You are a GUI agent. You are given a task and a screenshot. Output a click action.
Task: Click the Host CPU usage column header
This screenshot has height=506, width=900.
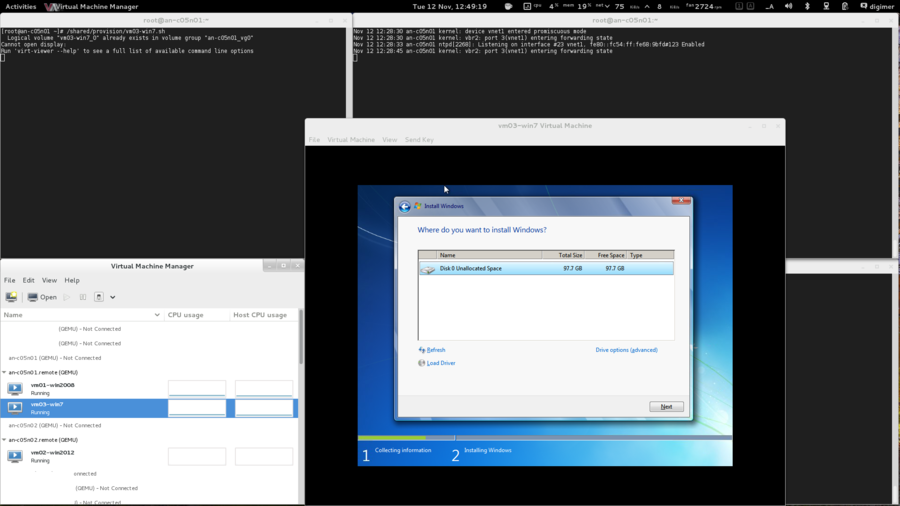pyautogui.click(x=264, y=315)
